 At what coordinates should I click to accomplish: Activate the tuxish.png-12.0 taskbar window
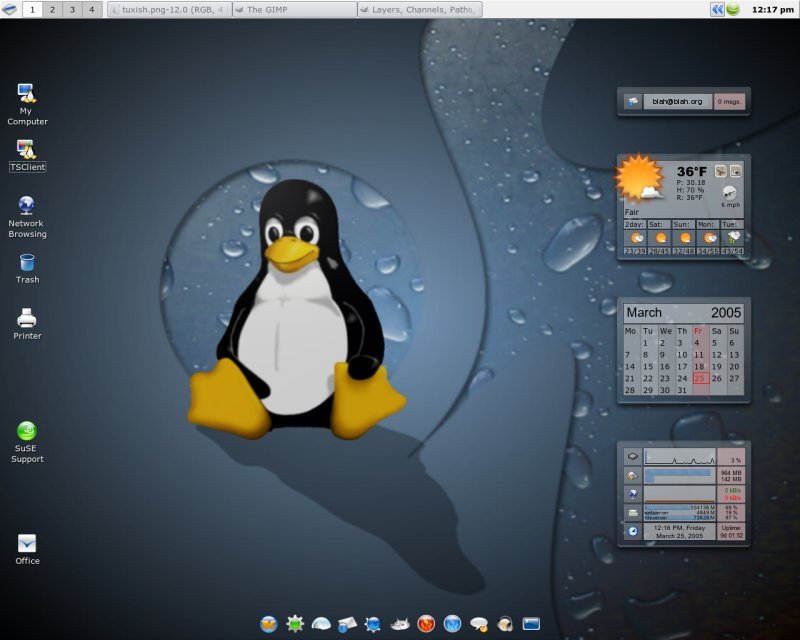click(169, 9)
